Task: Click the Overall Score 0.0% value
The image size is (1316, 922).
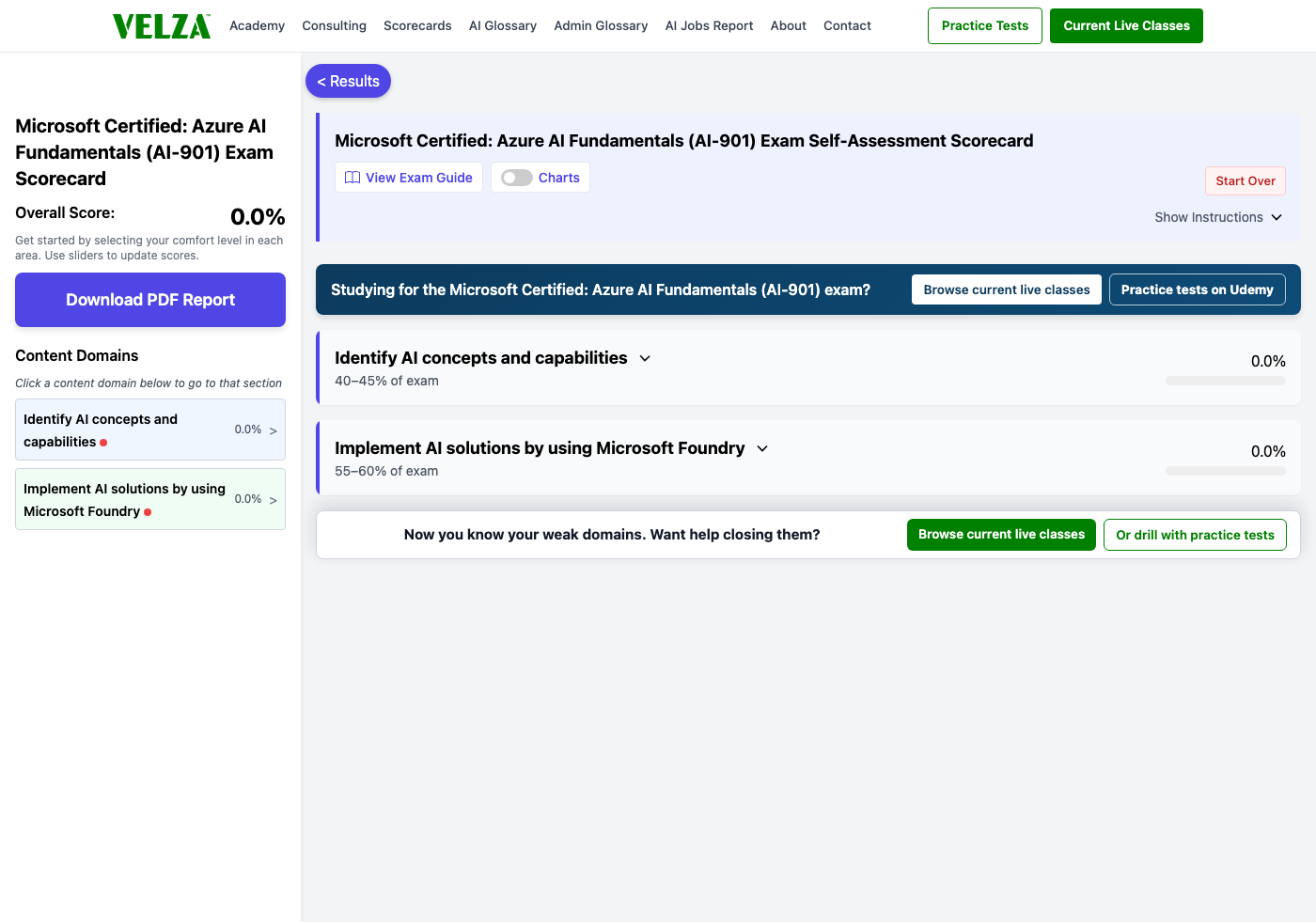Action: [258, 217]
